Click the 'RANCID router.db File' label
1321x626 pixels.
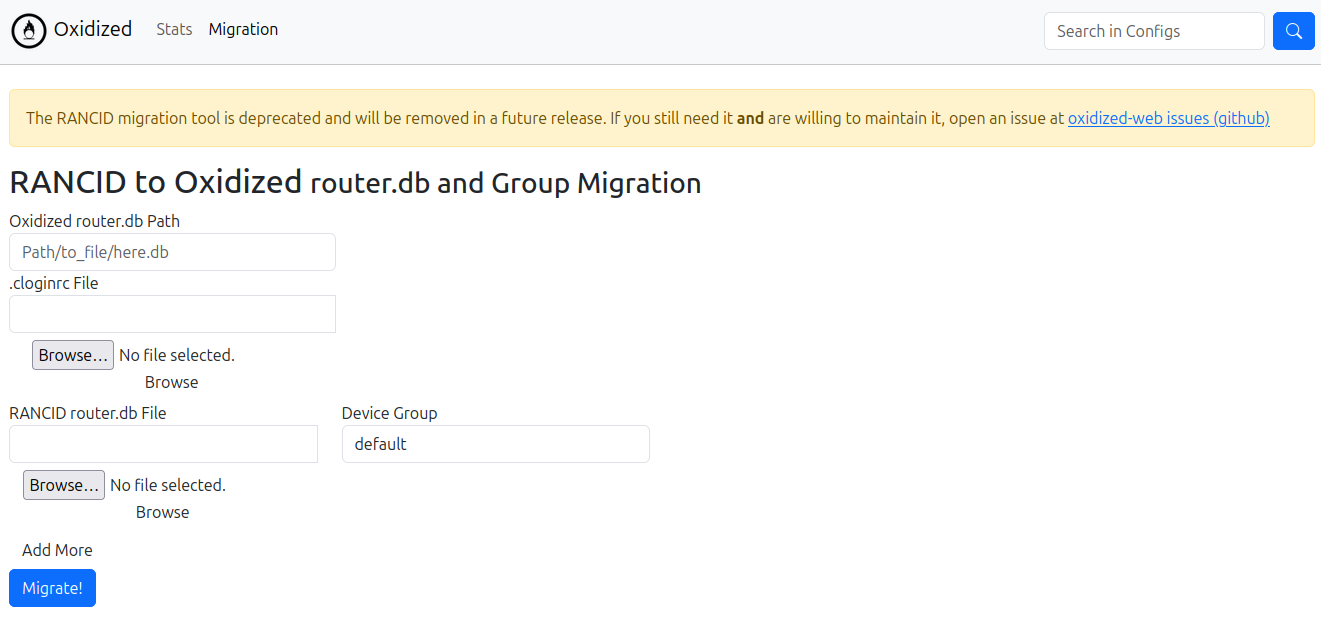[x=87, y=413]
